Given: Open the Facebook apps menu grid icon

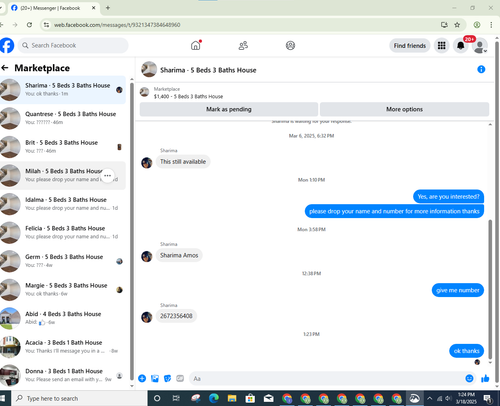Looking at the screenshot, I should tap(441, 45).
